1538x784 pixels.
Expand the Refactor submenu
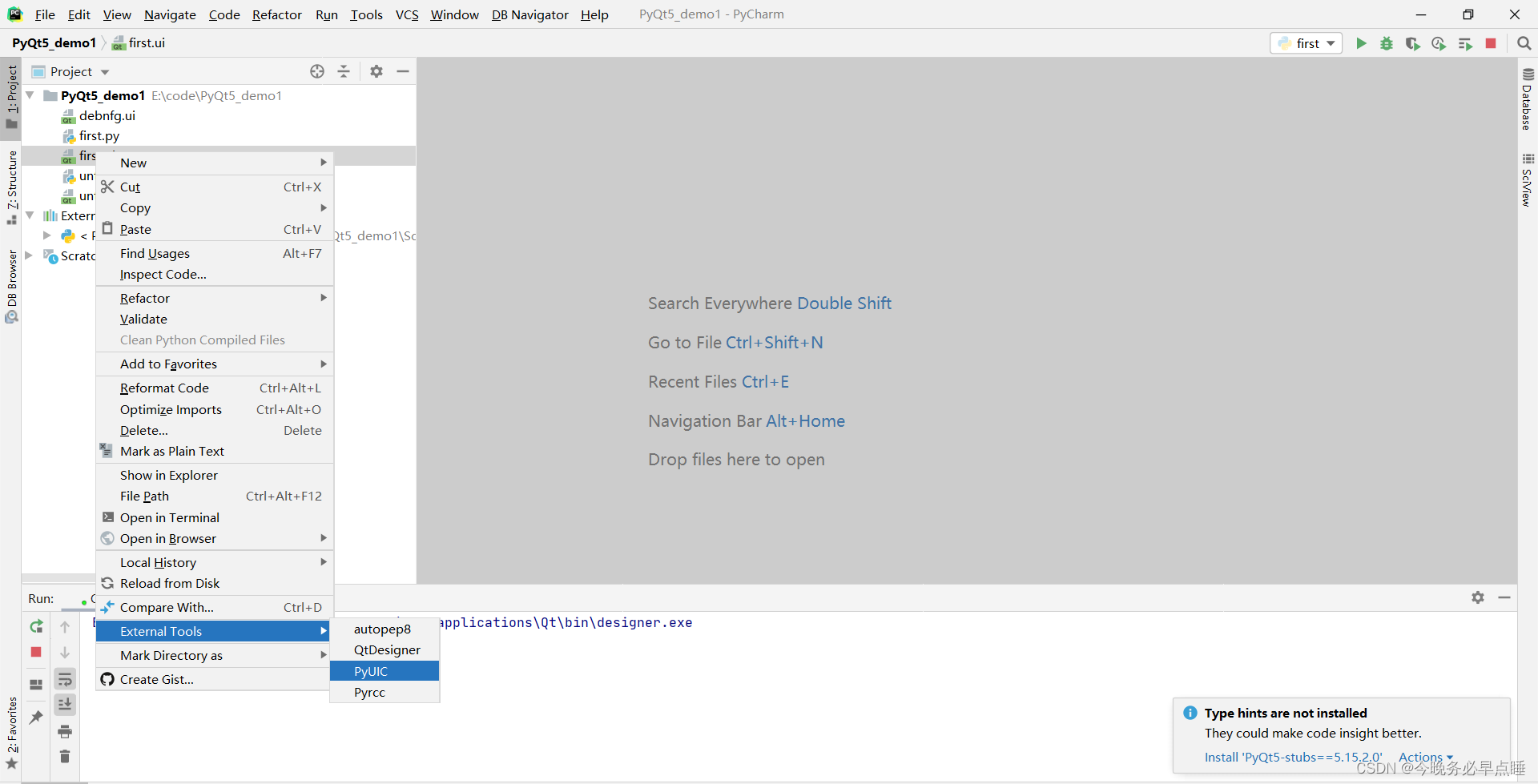pos(214,298)
